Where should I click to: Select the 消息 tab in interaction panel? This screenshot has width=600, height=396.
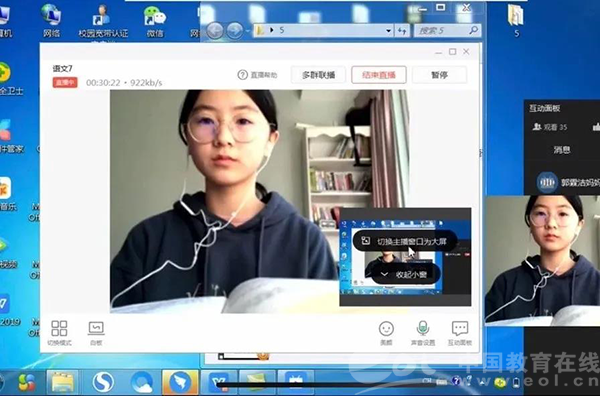[561, 150]
